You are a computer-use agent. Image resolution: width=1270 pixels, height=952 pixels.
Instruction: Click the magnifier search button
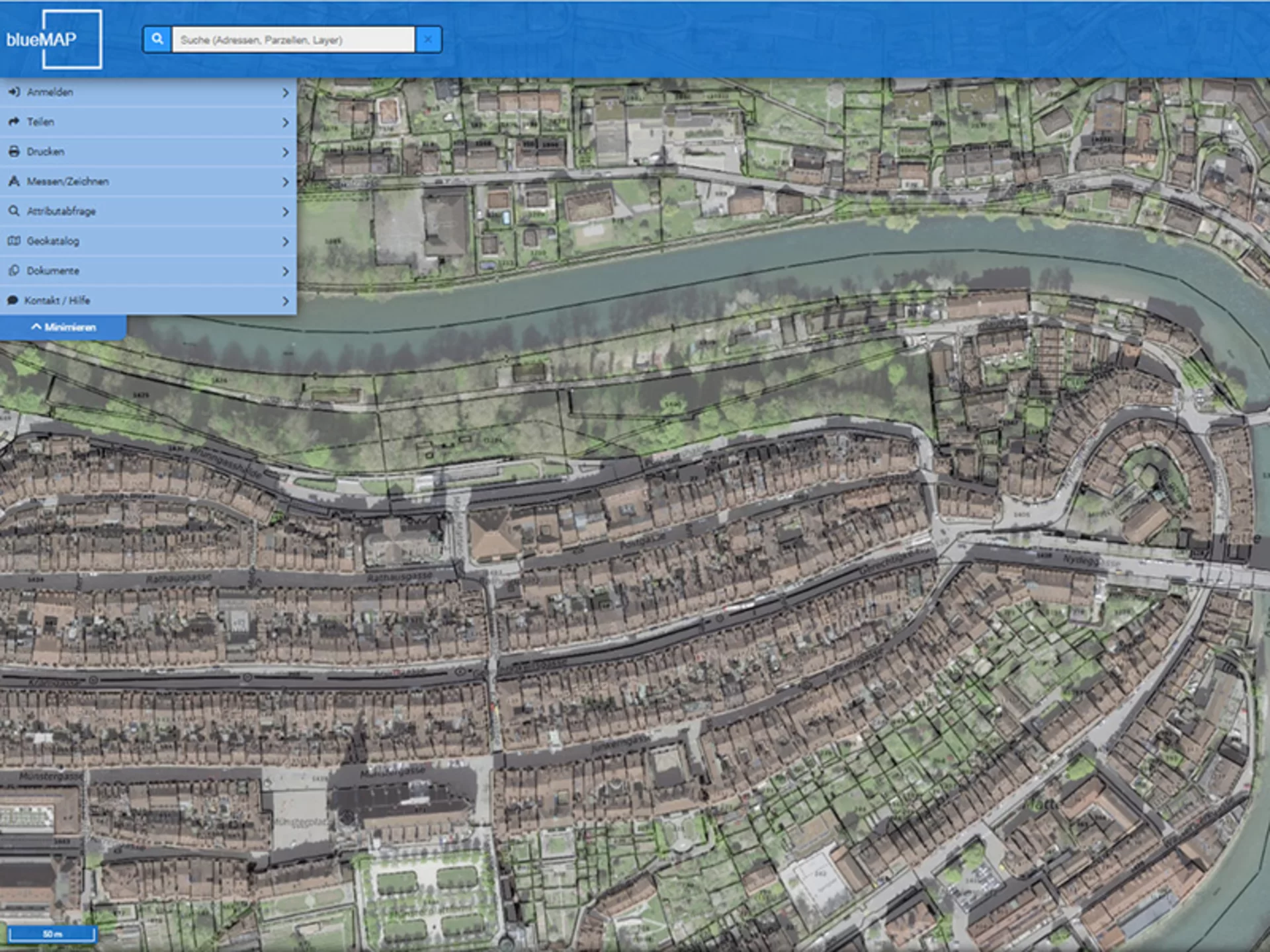157,40
